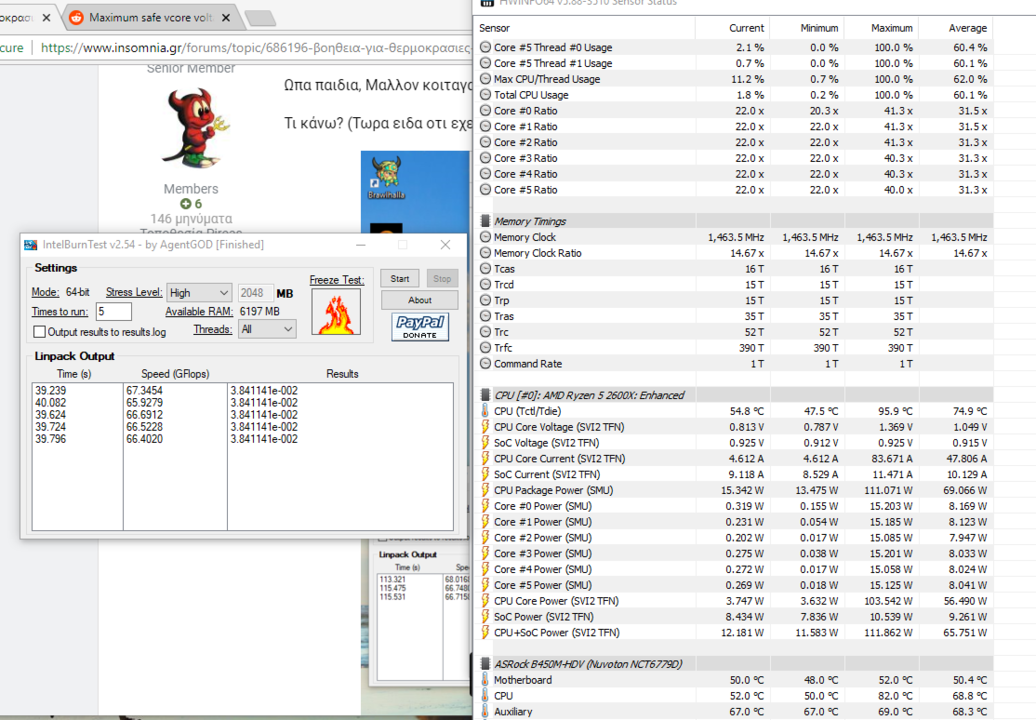This screenshot has height=720, width=1036.
Task: Click the Start button in IntelBurnTest
Action: click(x=400, y=279)
